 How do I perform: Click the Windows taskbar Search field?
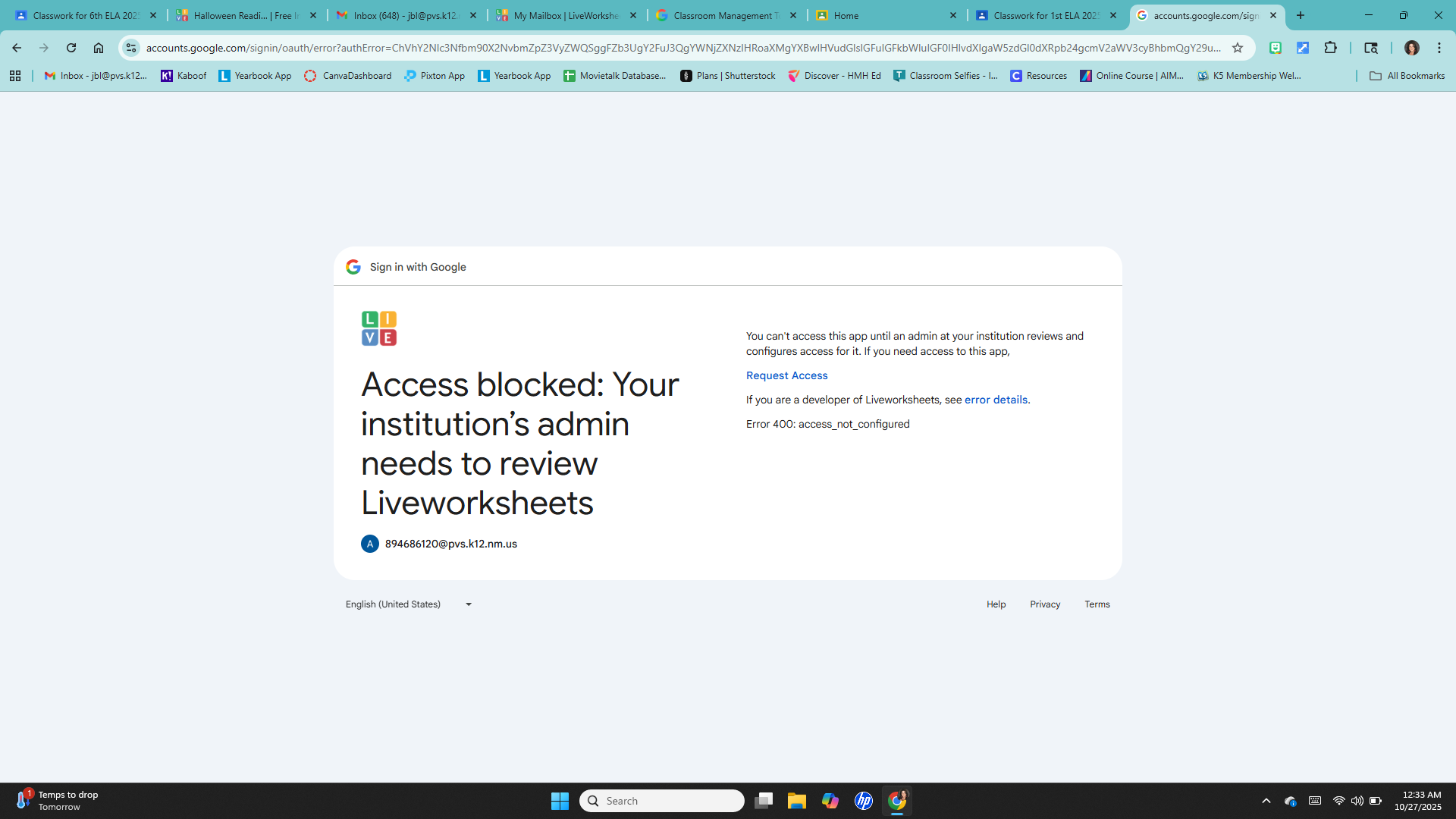pyautogui.click(x=662, y=801)
